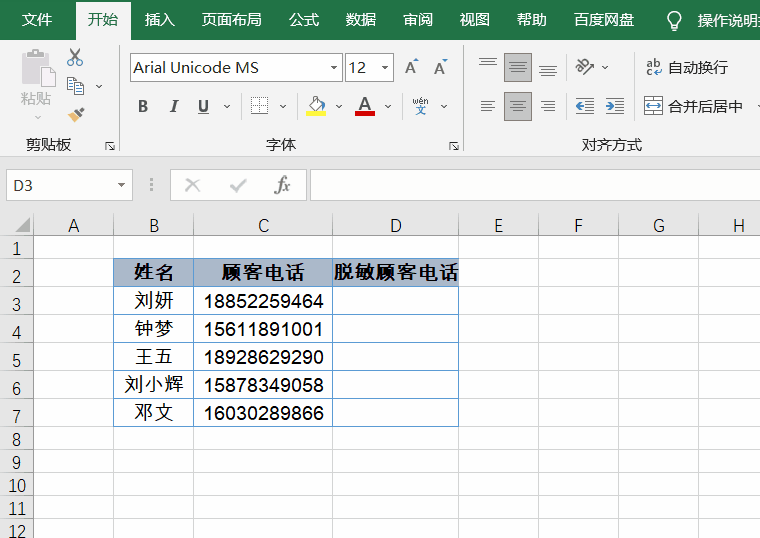Click 自动换行 wrap text button

point(687,67)
